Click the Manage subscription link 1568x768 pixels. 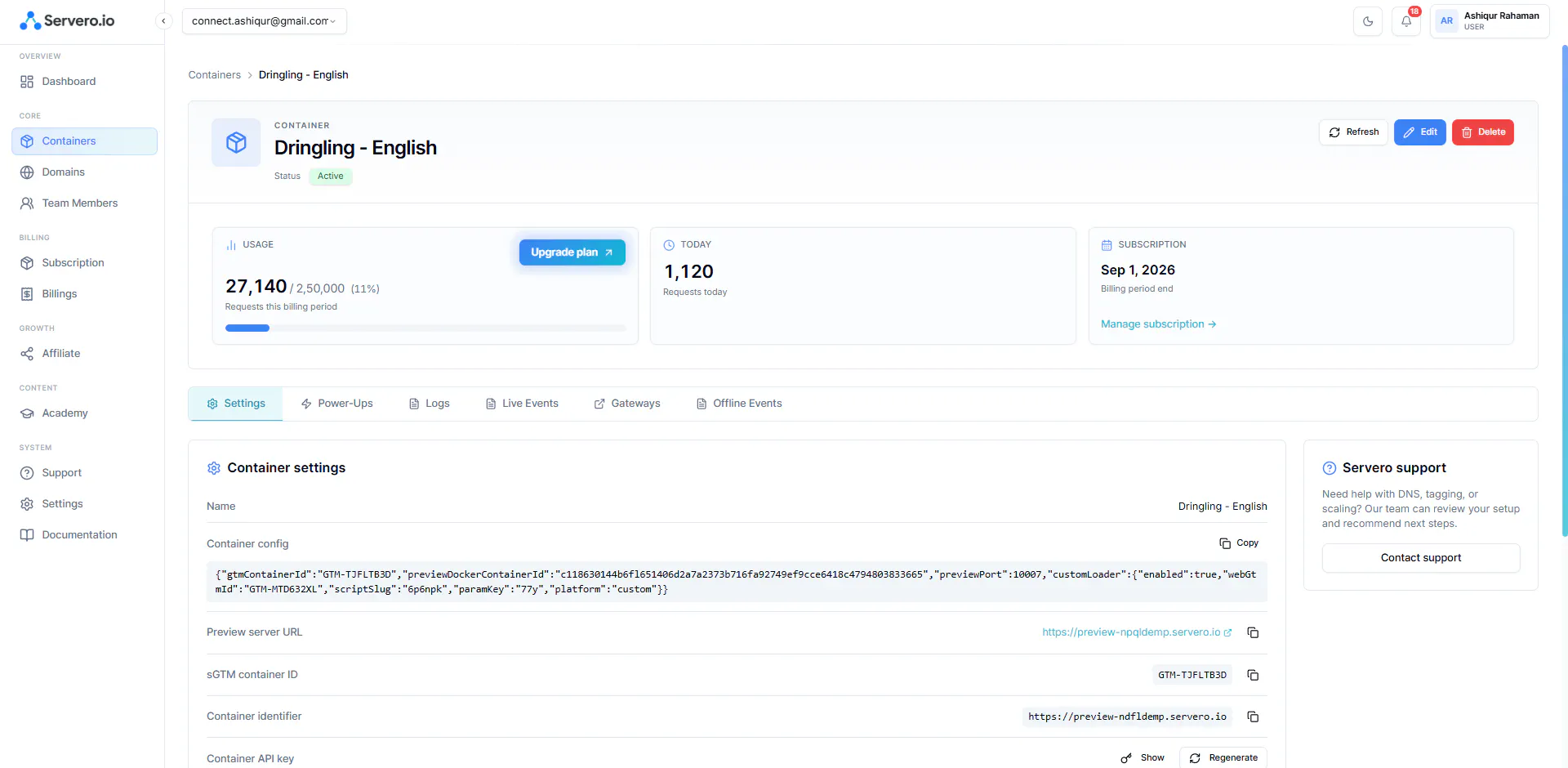1159,324
